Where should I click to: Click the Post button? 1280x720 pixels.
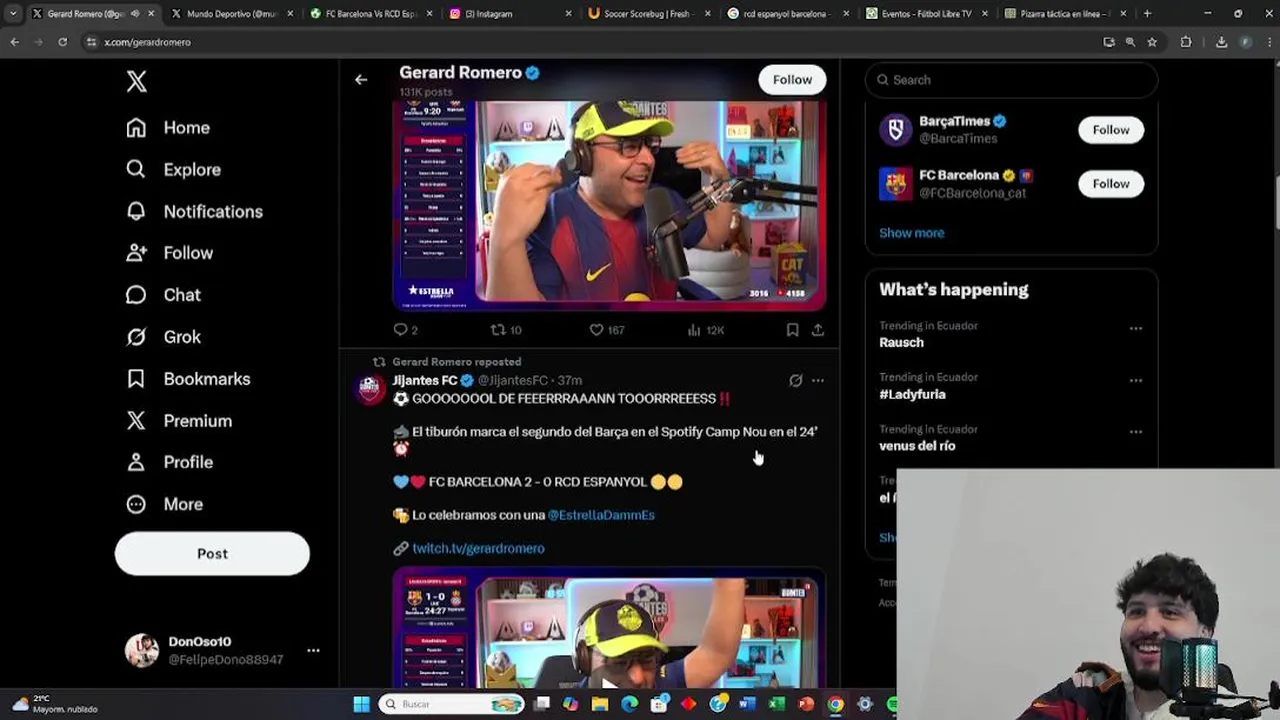[x=212, y=553]
